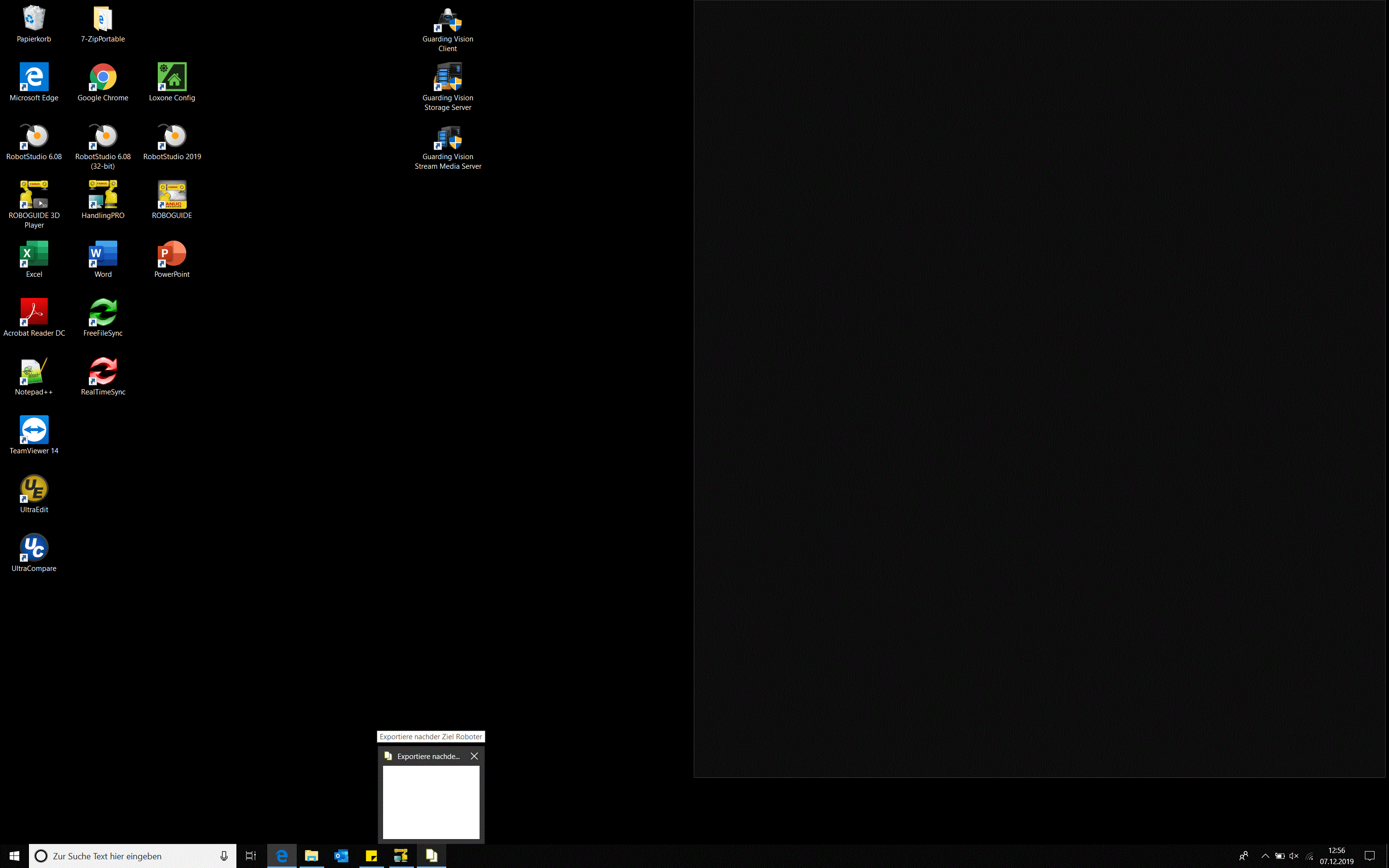The image size is (1389, 868).
Task: Open Sticky Notes from the taskbar
Action: coord(371,856)
